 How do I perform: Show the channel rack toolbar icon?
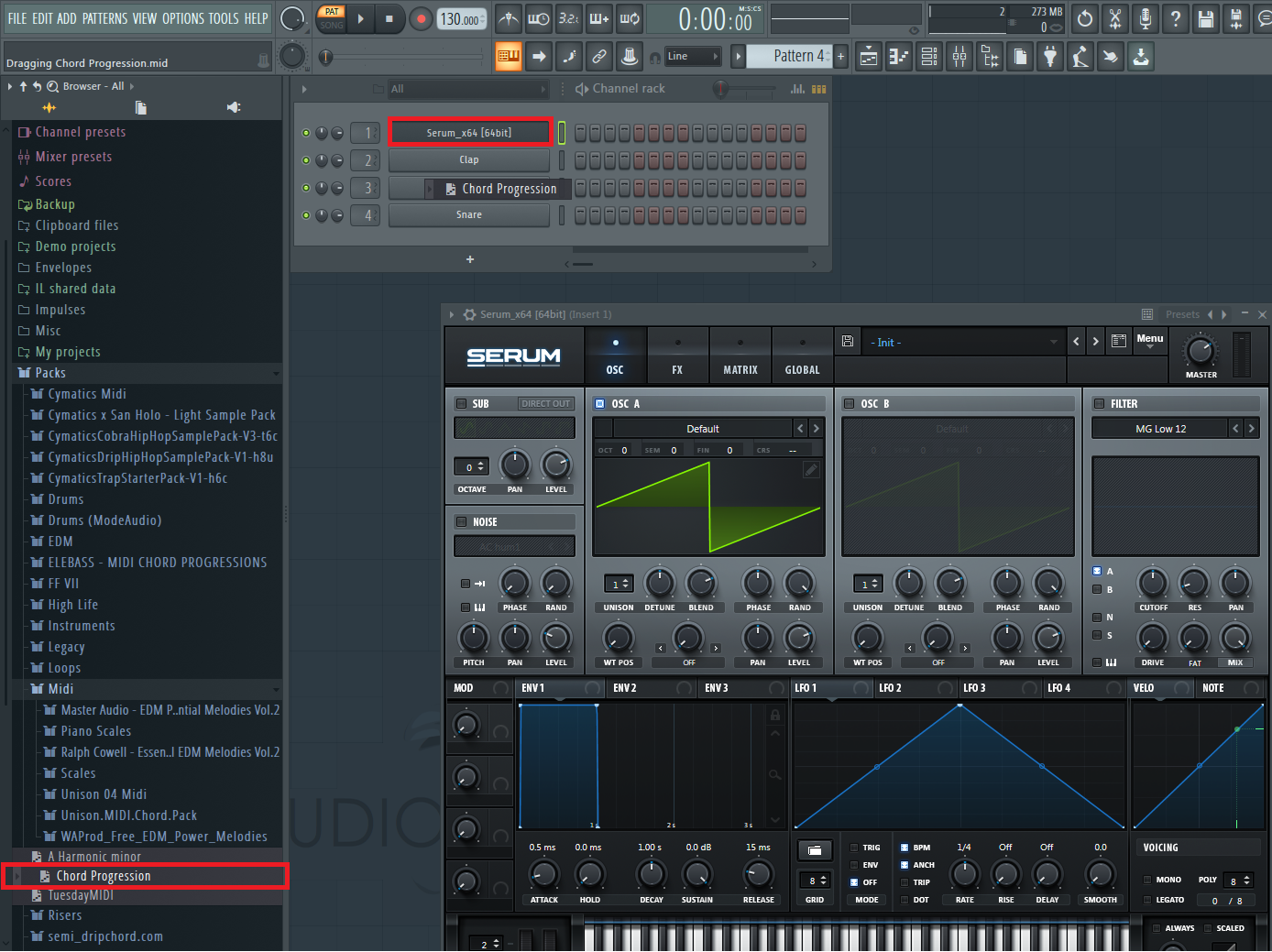pyautogui.click(x=929, y=57)
